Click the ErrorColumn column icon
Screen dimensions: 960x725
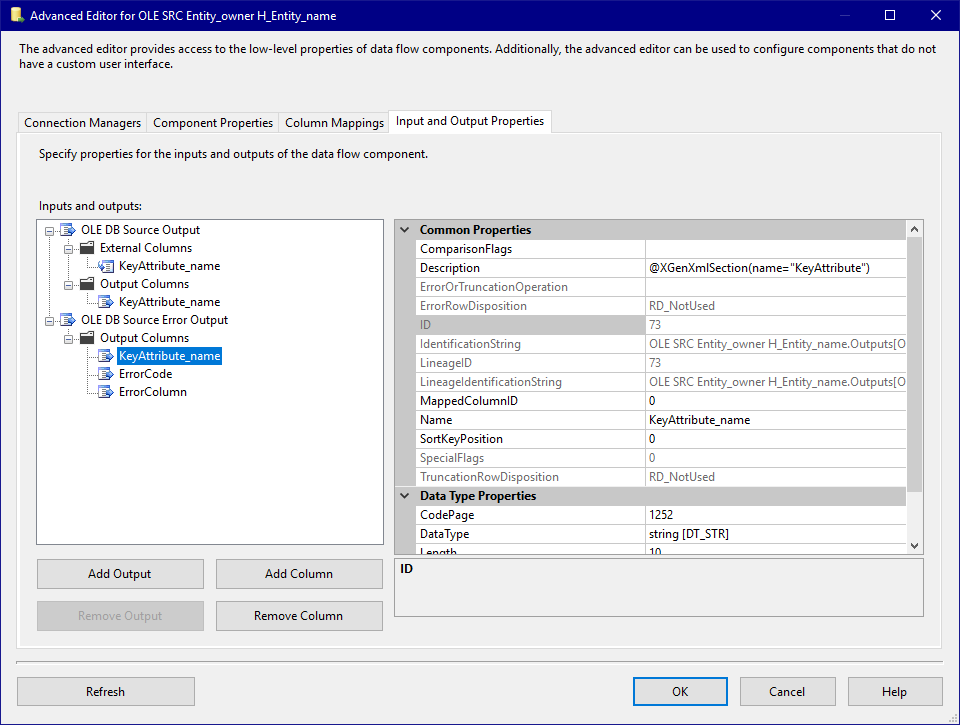(106, 392)
